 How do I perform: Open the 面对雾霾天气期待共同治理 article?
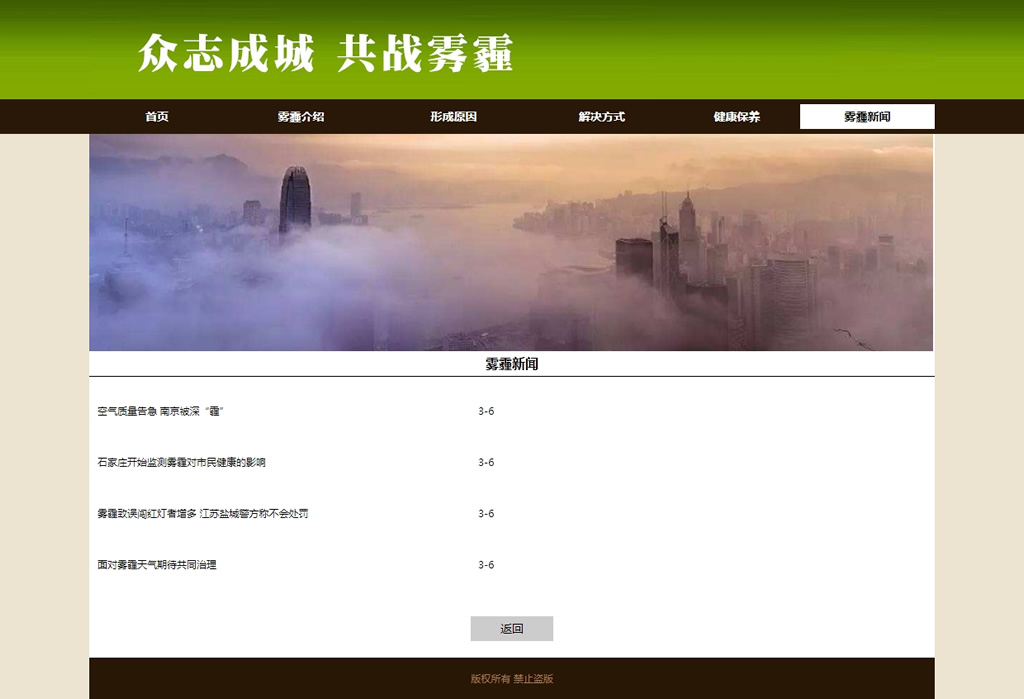coord(157,565)
